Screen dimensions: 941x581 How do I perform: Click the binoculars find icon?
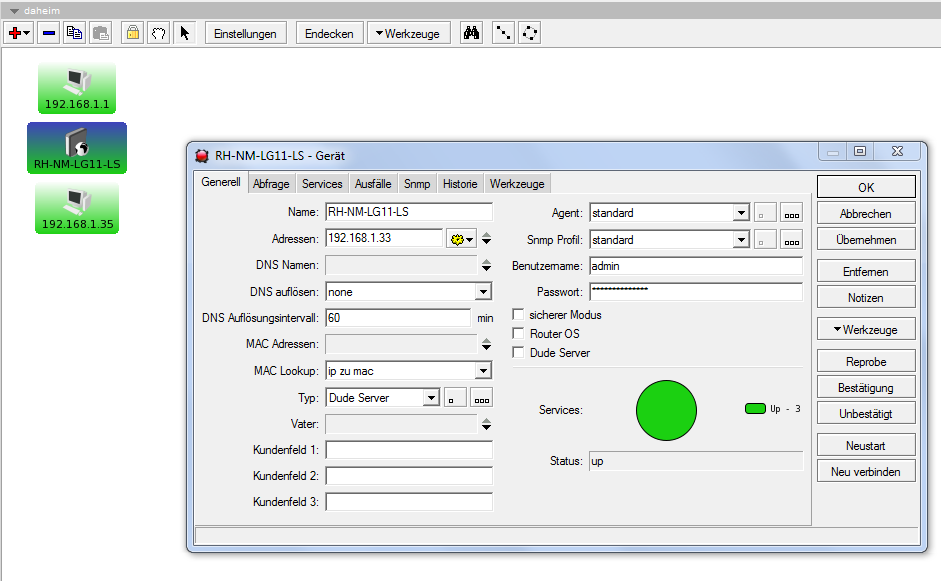coord(471,33)
